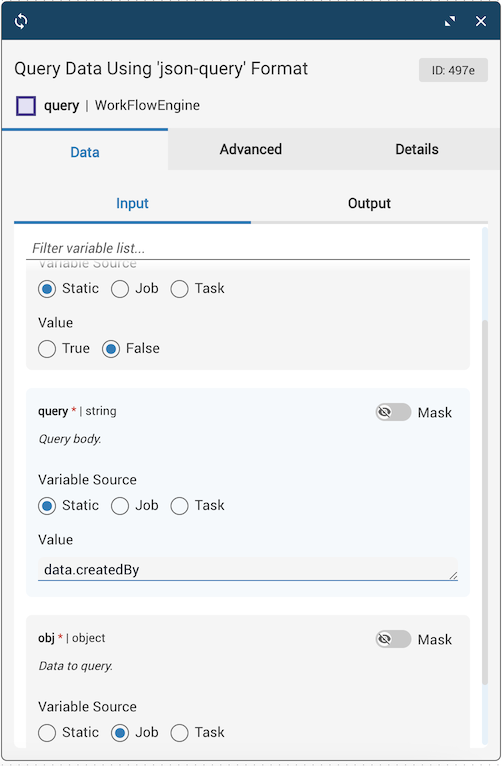This screenshot has width=503, height=766.
Task: Click the text area resize handle
Action: point(454,576)
